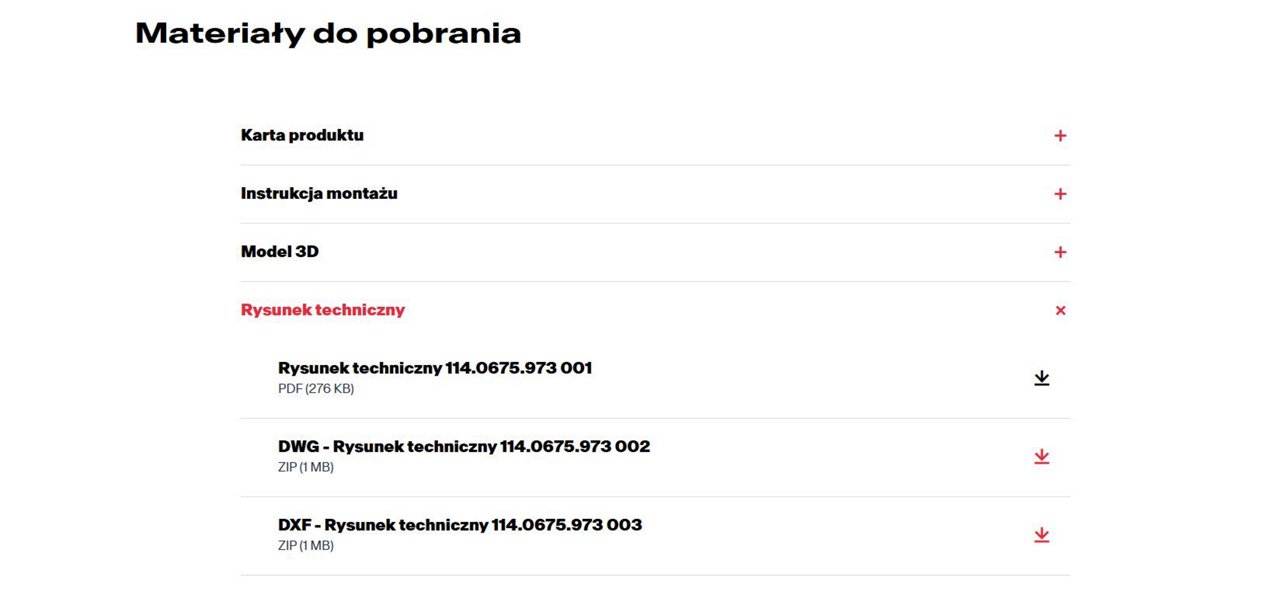The width and height of the screenshot is (1280, 603).
Task: Click the download arrow beside 114.0675.973 003
Action: [x=1042, y=534]
